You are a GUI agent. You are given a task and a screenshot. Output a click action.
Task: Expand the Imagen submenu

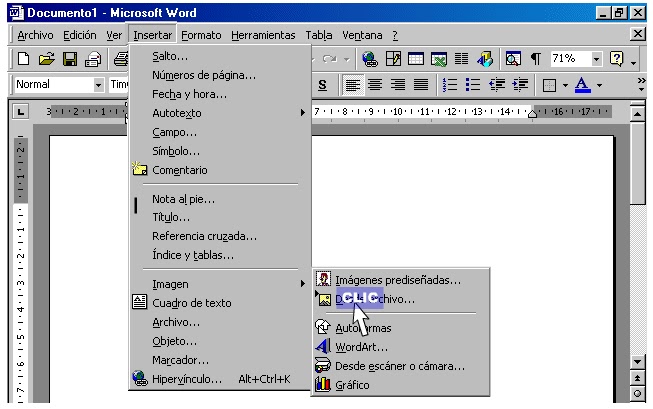point(220,284)
